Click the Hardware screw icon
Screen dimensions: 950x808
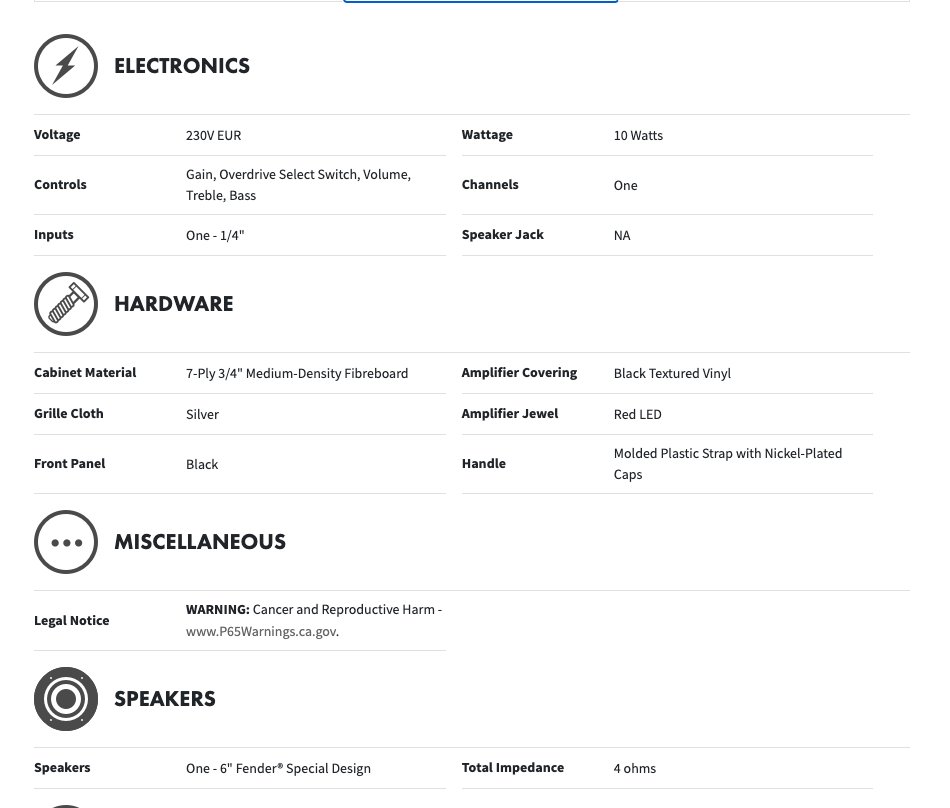(66, 304)
